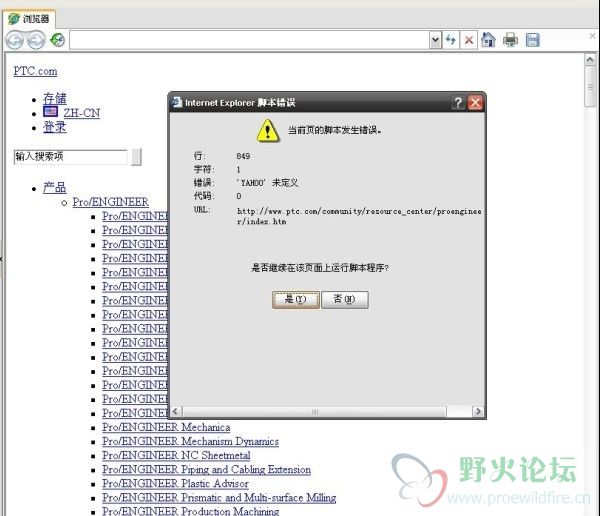The height and width of the screenshot is (516, 600).
Task: Print the page with the printer icon
Action: [510, 40]
